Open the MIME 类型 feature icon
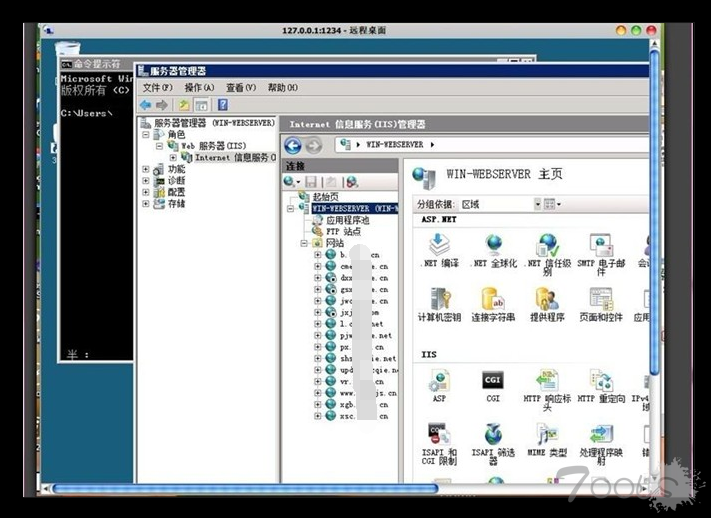 [547, 440]
